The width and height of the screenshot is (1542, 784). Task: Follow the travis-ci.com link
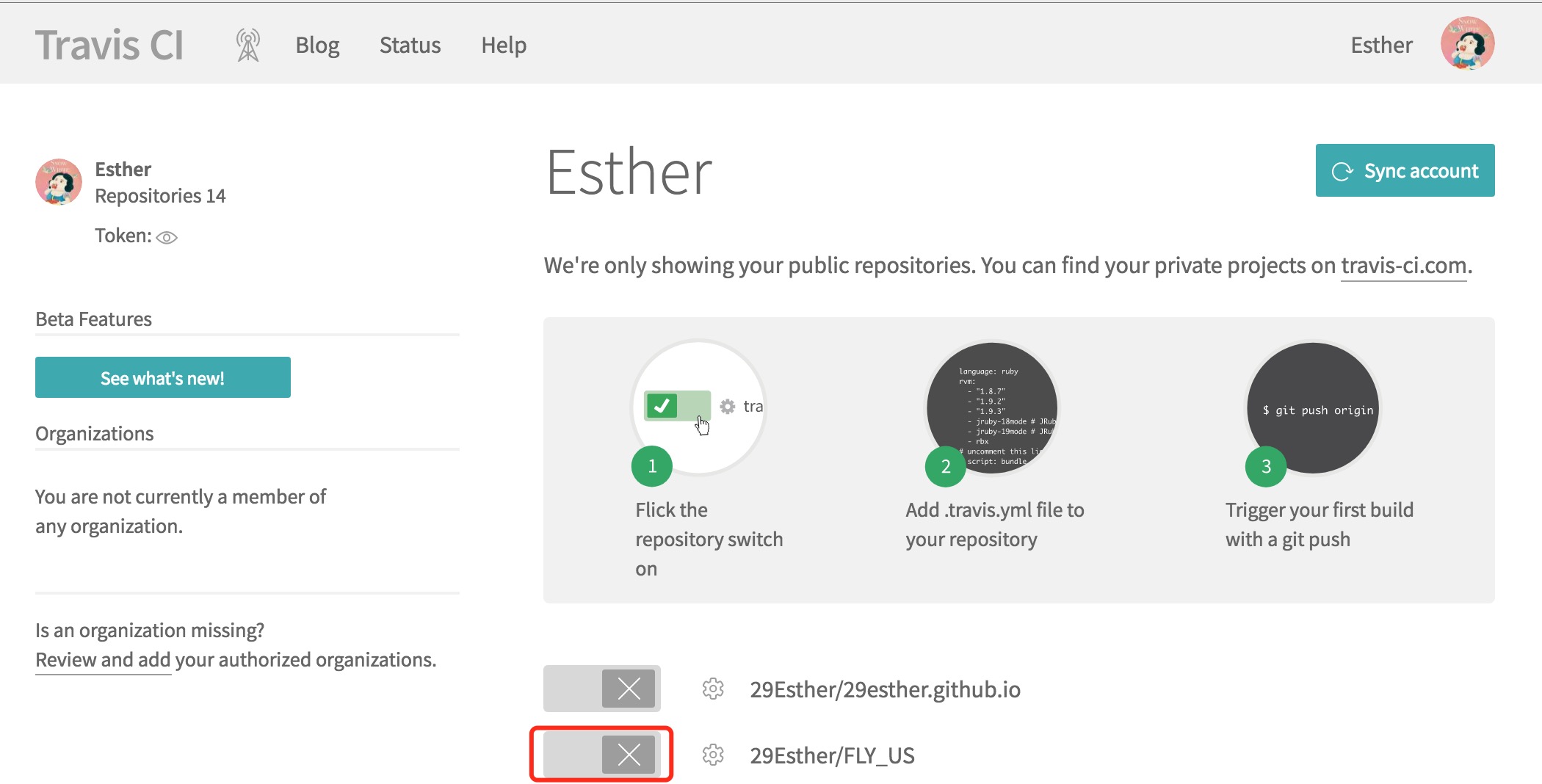click(1403, 265)
